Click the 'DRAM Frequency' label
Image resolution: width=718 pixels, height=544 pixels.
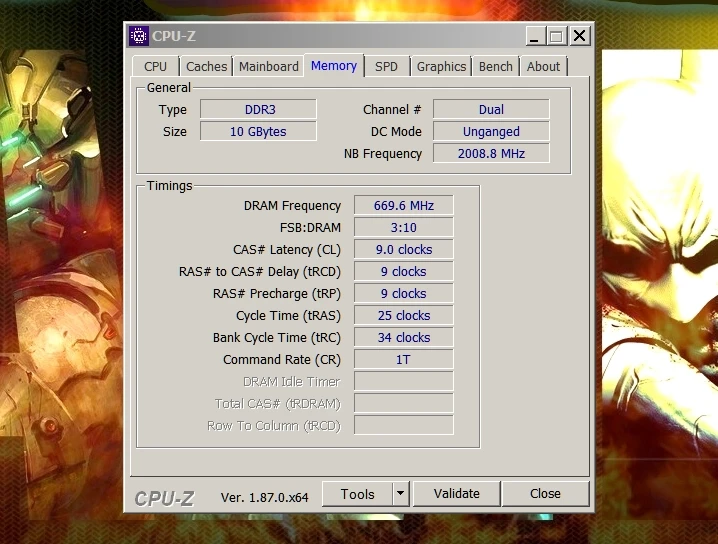292,206
